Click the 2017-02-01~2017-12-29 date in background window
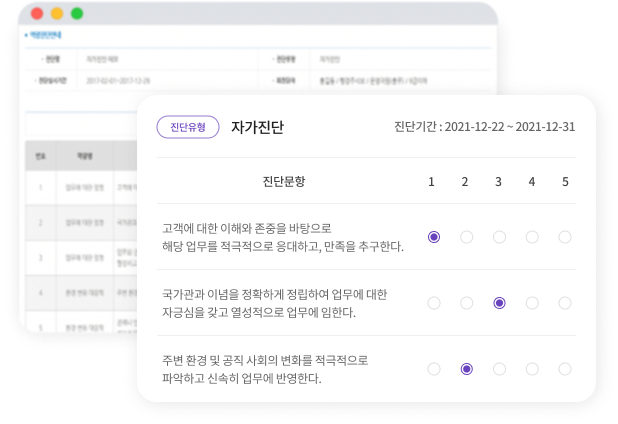The height and width of the screenshot is (424, 618). coord(118,81)
